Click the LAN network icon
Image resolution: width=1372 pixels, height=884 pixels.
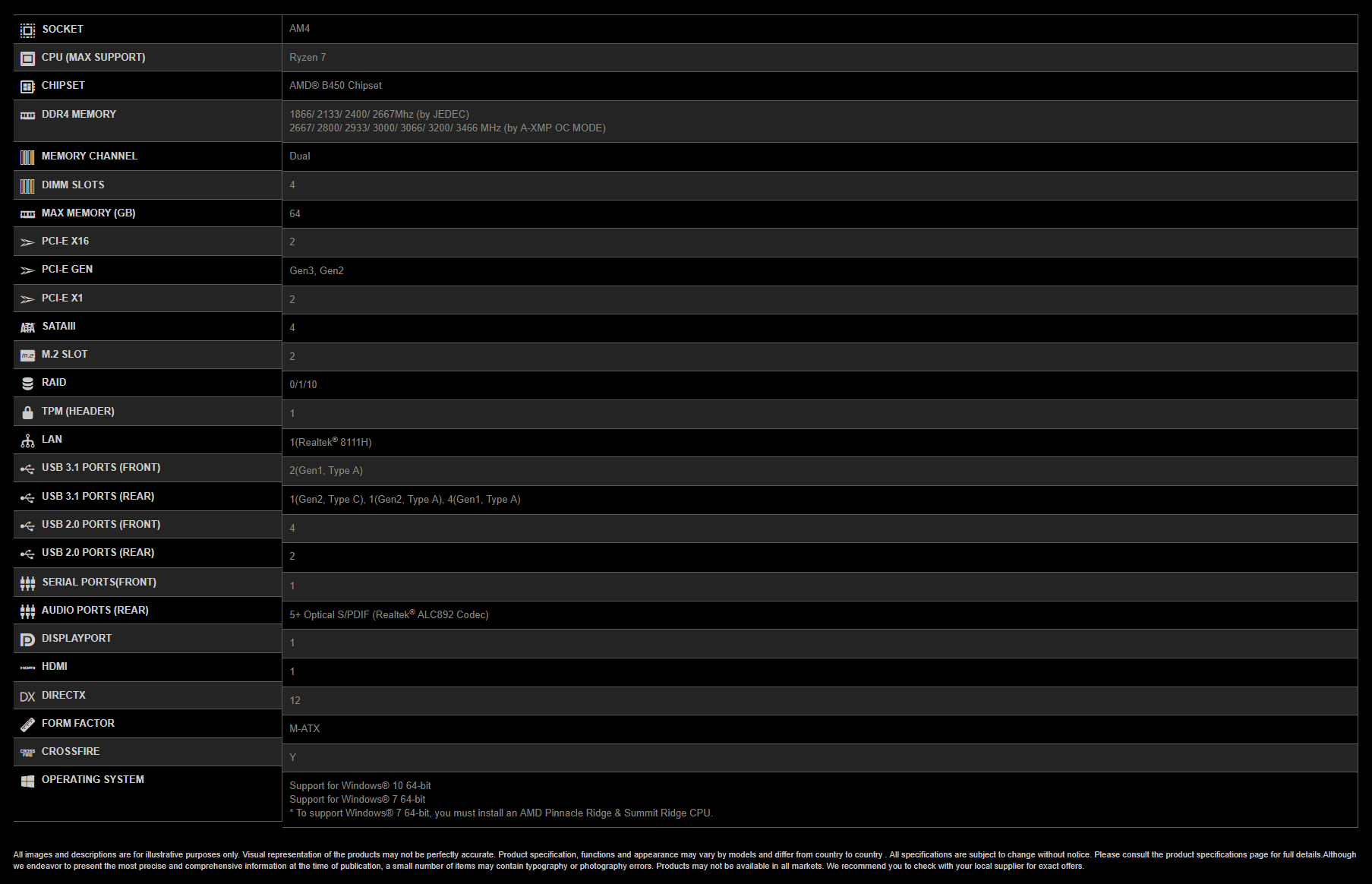click(27, 440)
